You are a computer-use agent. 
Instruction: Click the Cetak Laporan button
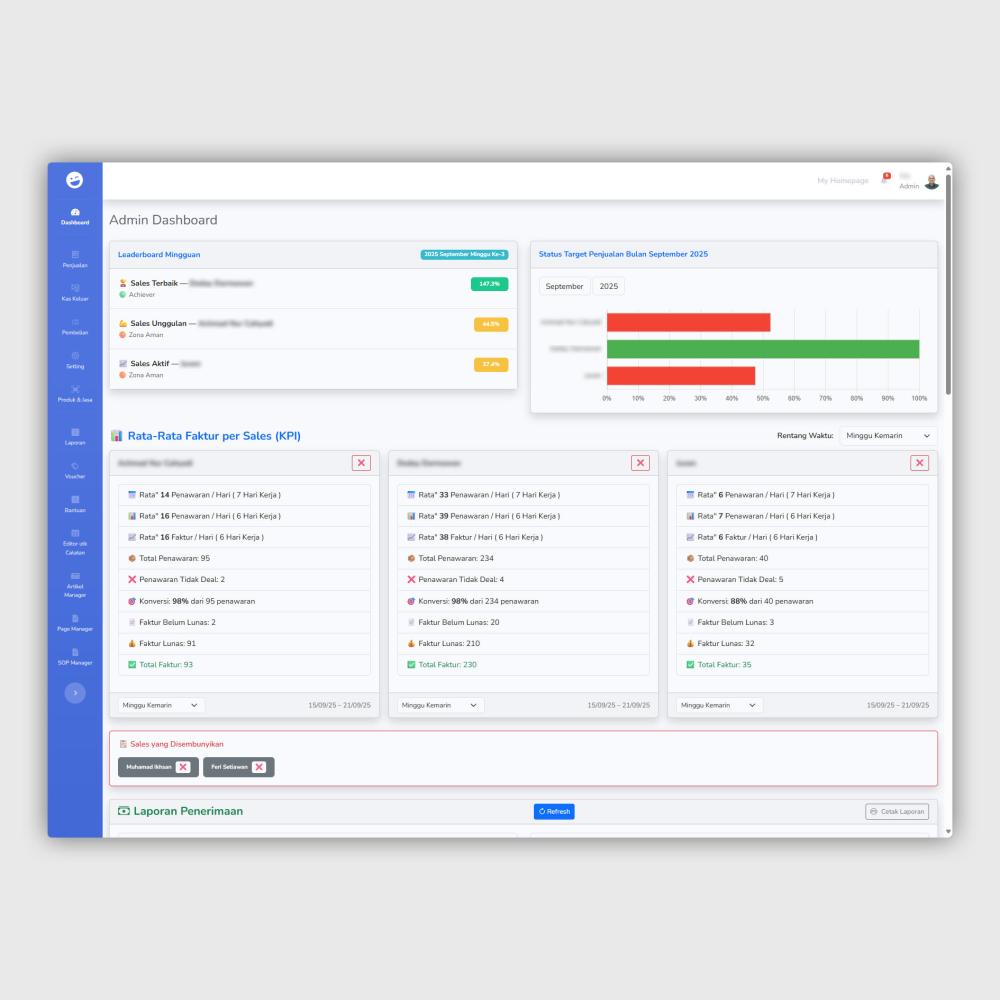pyautogui.click(x=897, y=812)
